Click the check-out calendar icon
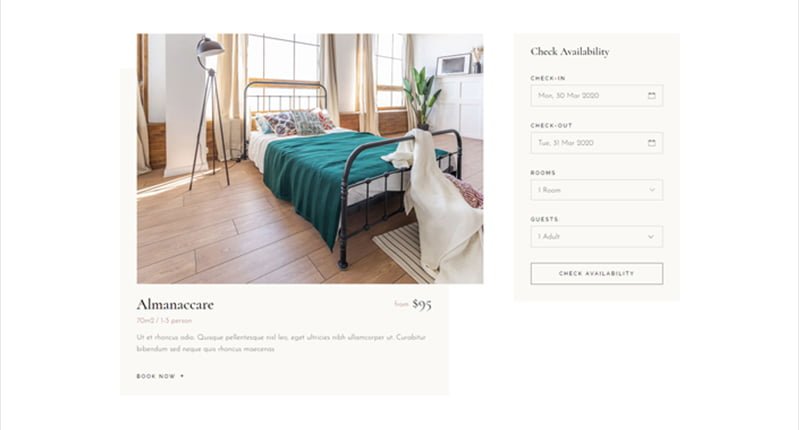This screenshot has height=430, width=800. tap(652, 143)
